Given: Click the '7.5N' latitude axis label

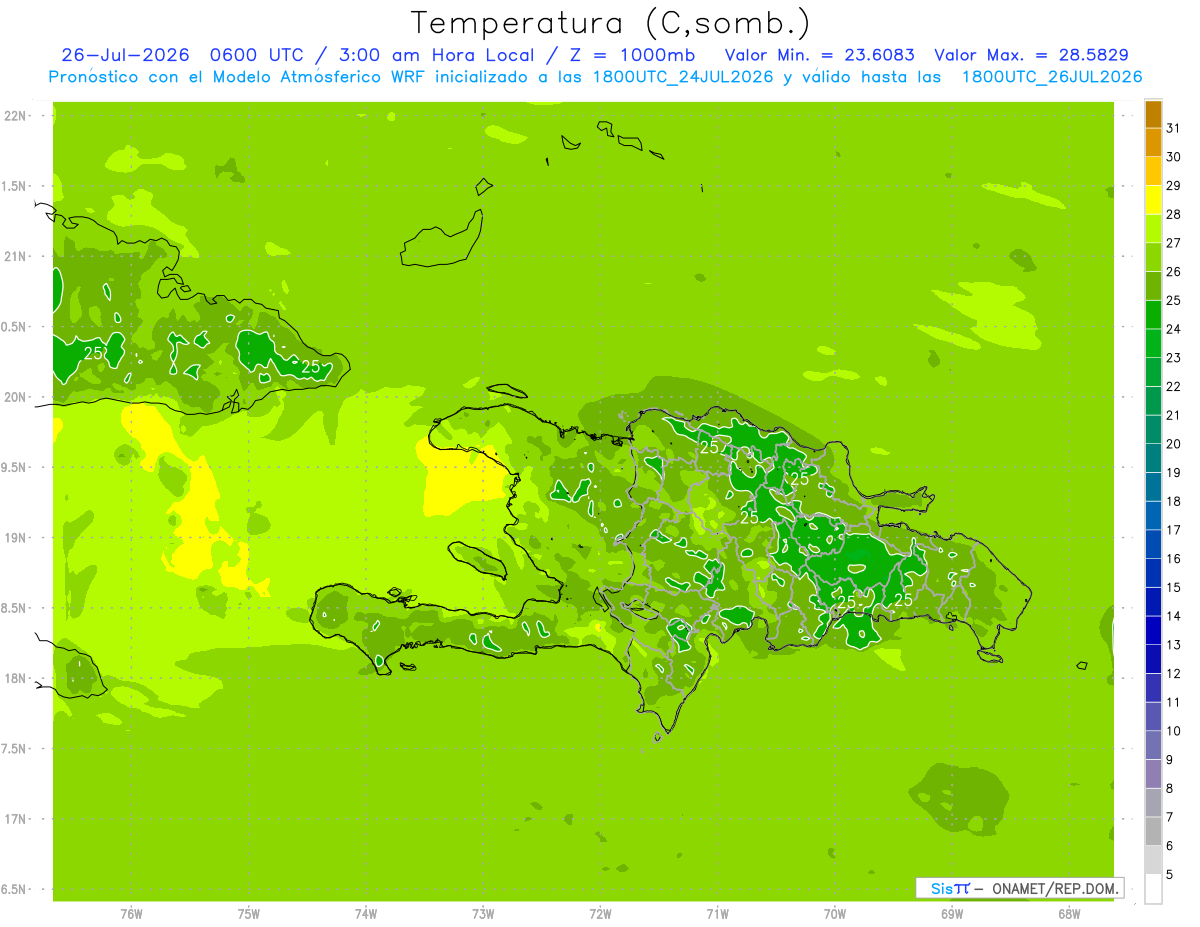Looking at the screenshot, I should pyautogui.click(x=15, y=749).
